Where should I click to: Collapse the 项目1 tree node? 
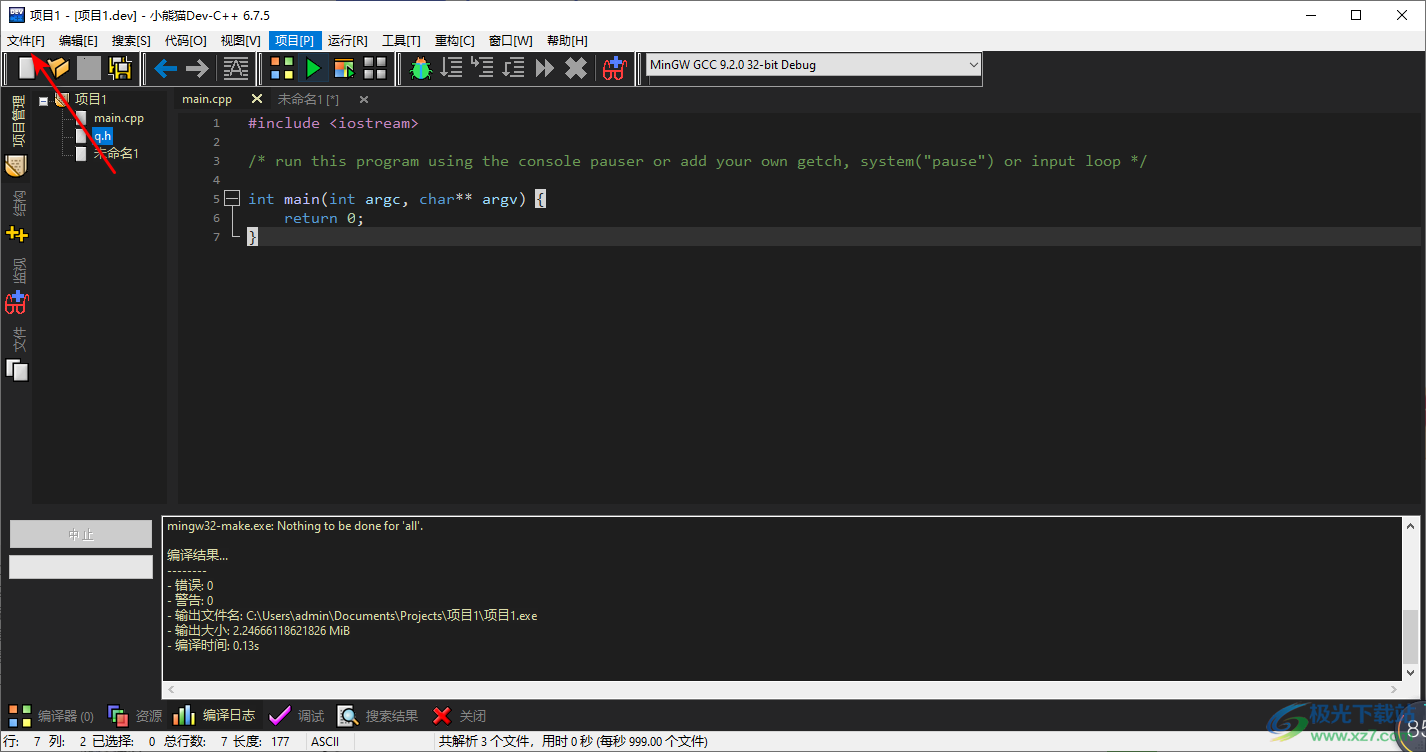(x=43, y=100)
